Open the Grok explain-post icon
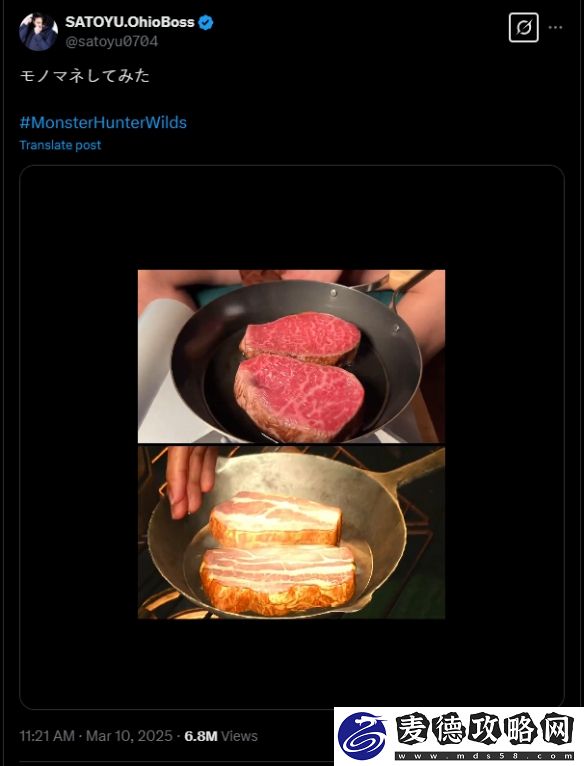The image size is (584, 766). point(523,27)
